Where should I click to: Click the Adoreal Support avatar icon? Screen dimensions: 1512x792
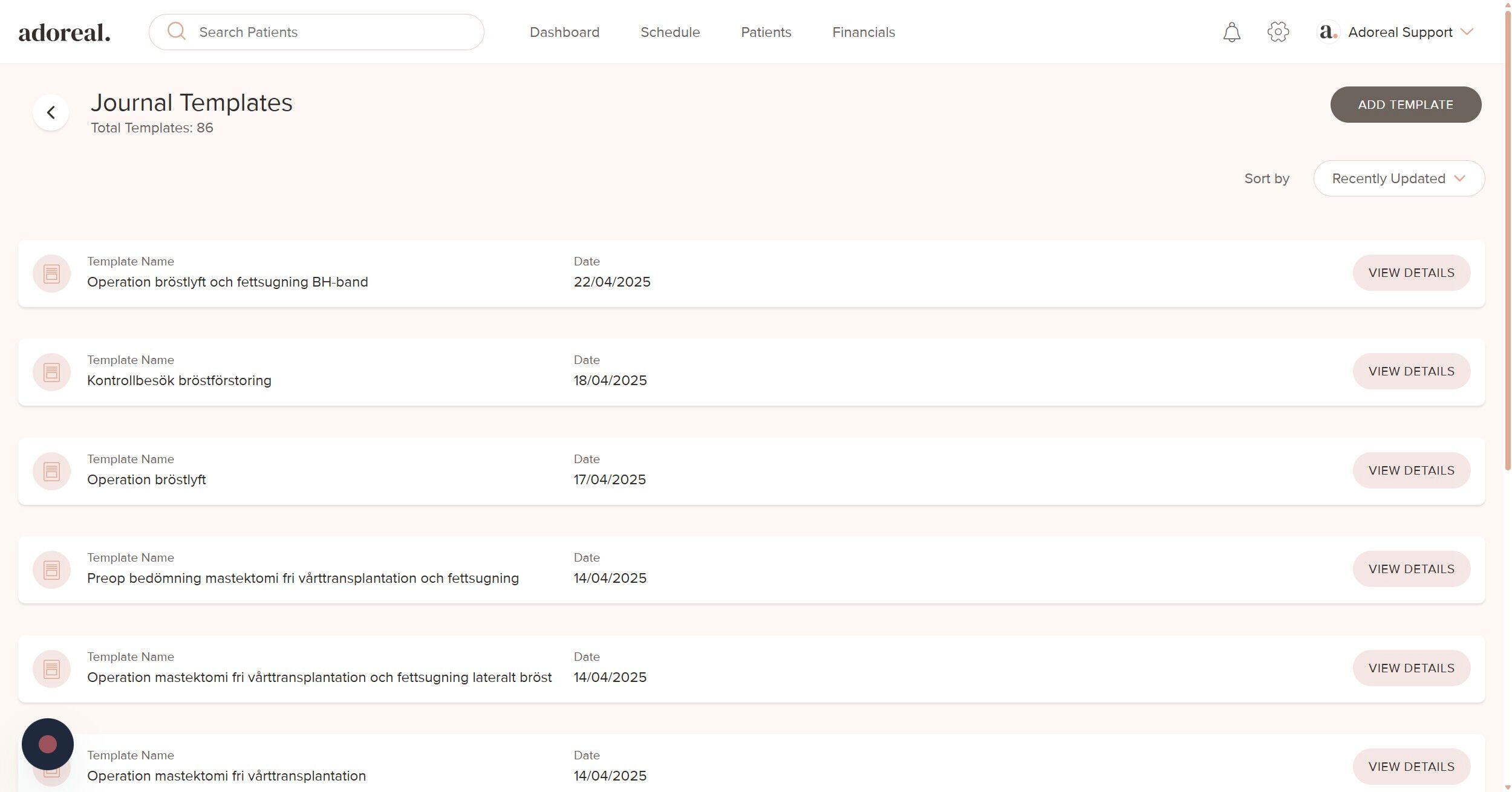tap(1328, 32)
